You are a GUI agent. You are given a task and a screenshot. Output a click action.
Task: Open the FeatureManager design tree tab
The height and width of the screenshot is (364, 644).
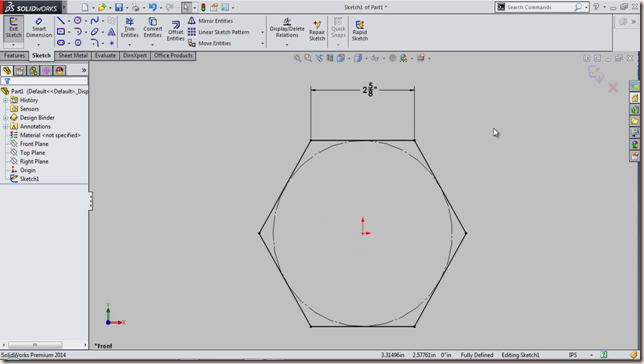7,71
